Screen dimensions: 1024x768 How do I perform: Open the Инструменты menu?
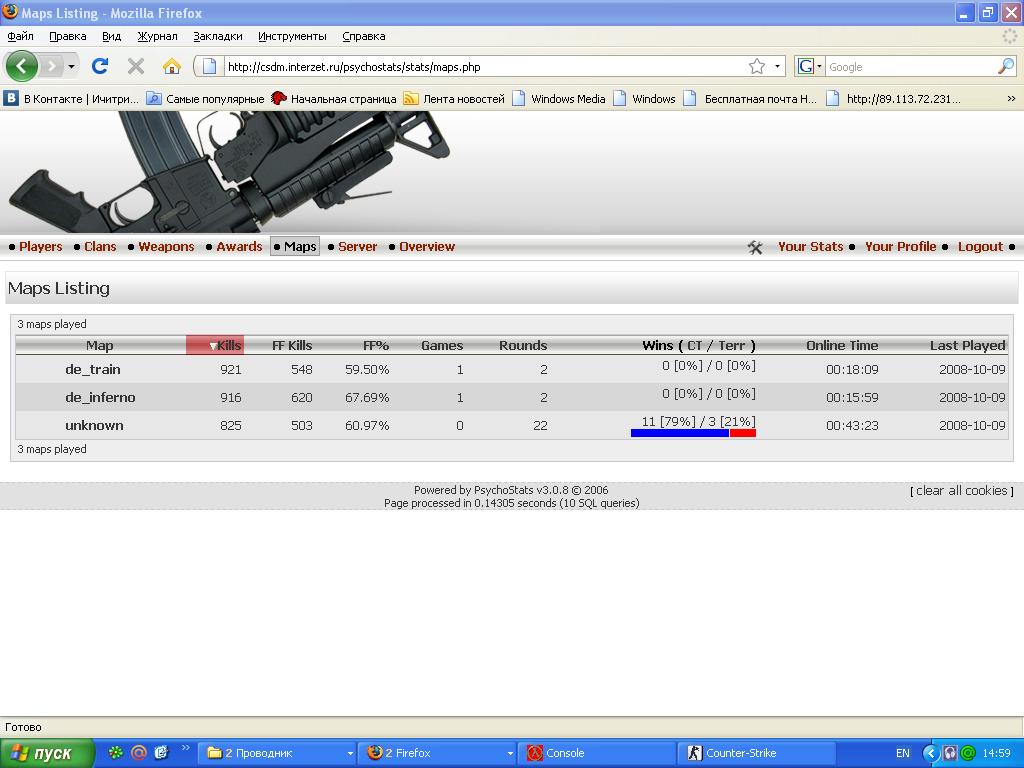pos(293,37)
